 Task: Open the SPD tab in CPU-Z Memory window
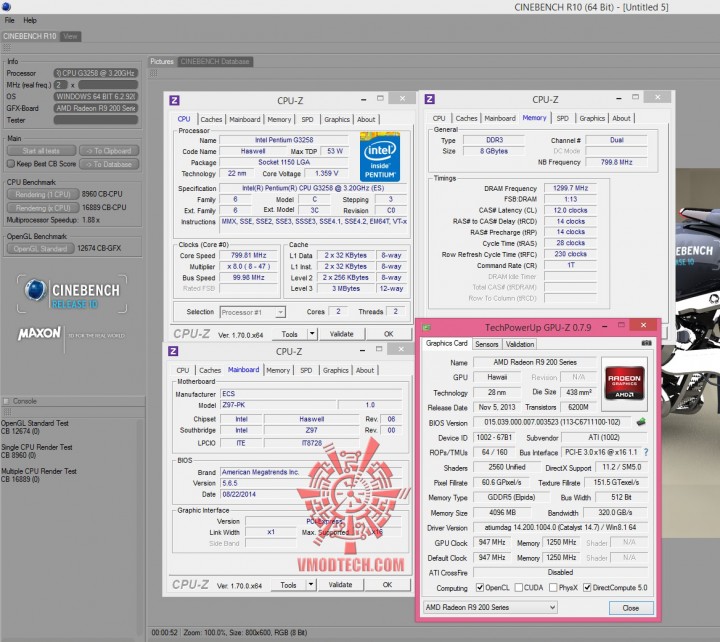[562, 118]
